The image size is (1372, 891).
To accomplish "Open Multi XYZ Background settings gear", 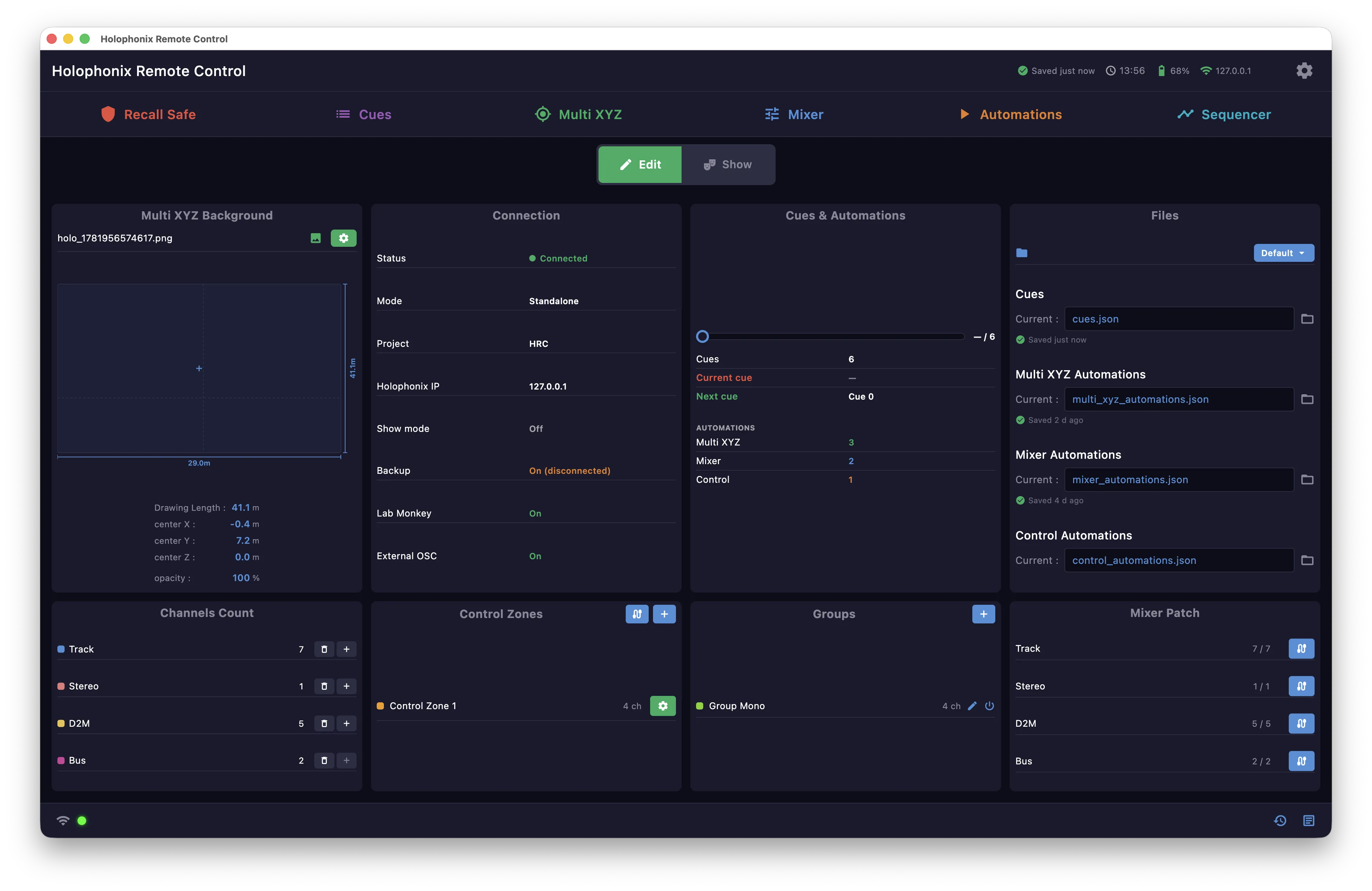I will click(344, 238).
